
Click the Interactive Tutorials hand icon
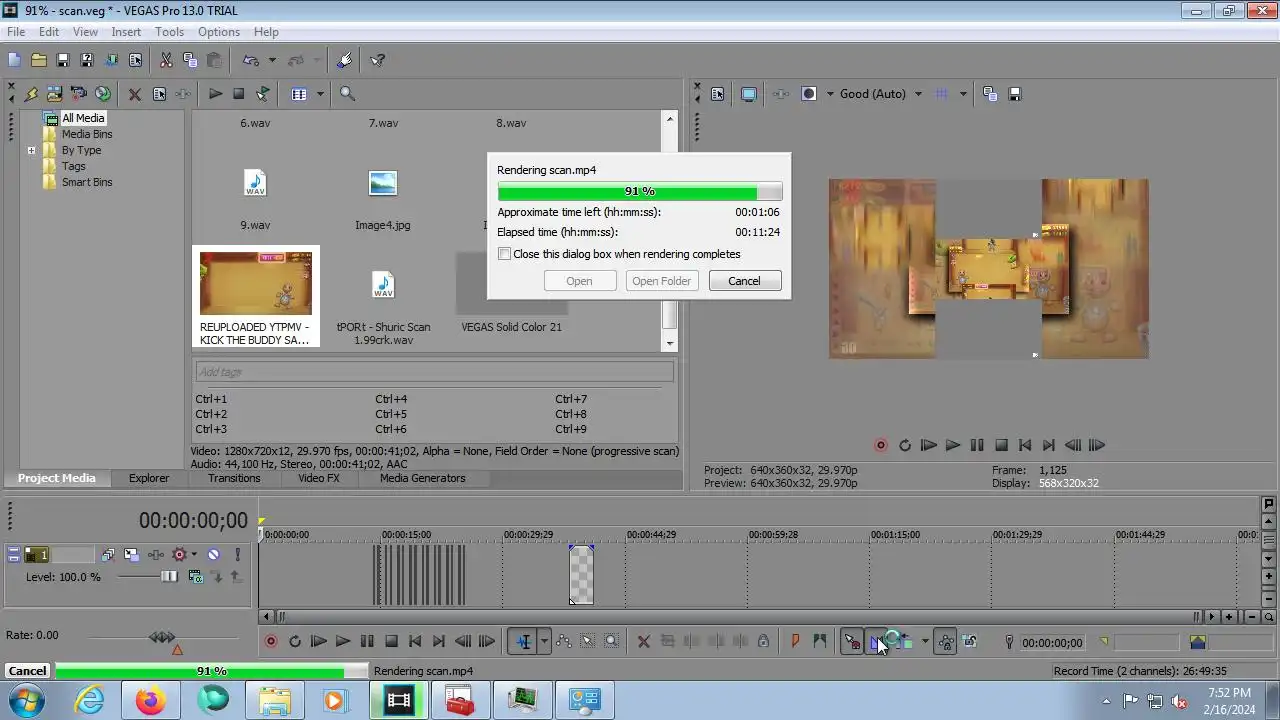coord(345,60)
